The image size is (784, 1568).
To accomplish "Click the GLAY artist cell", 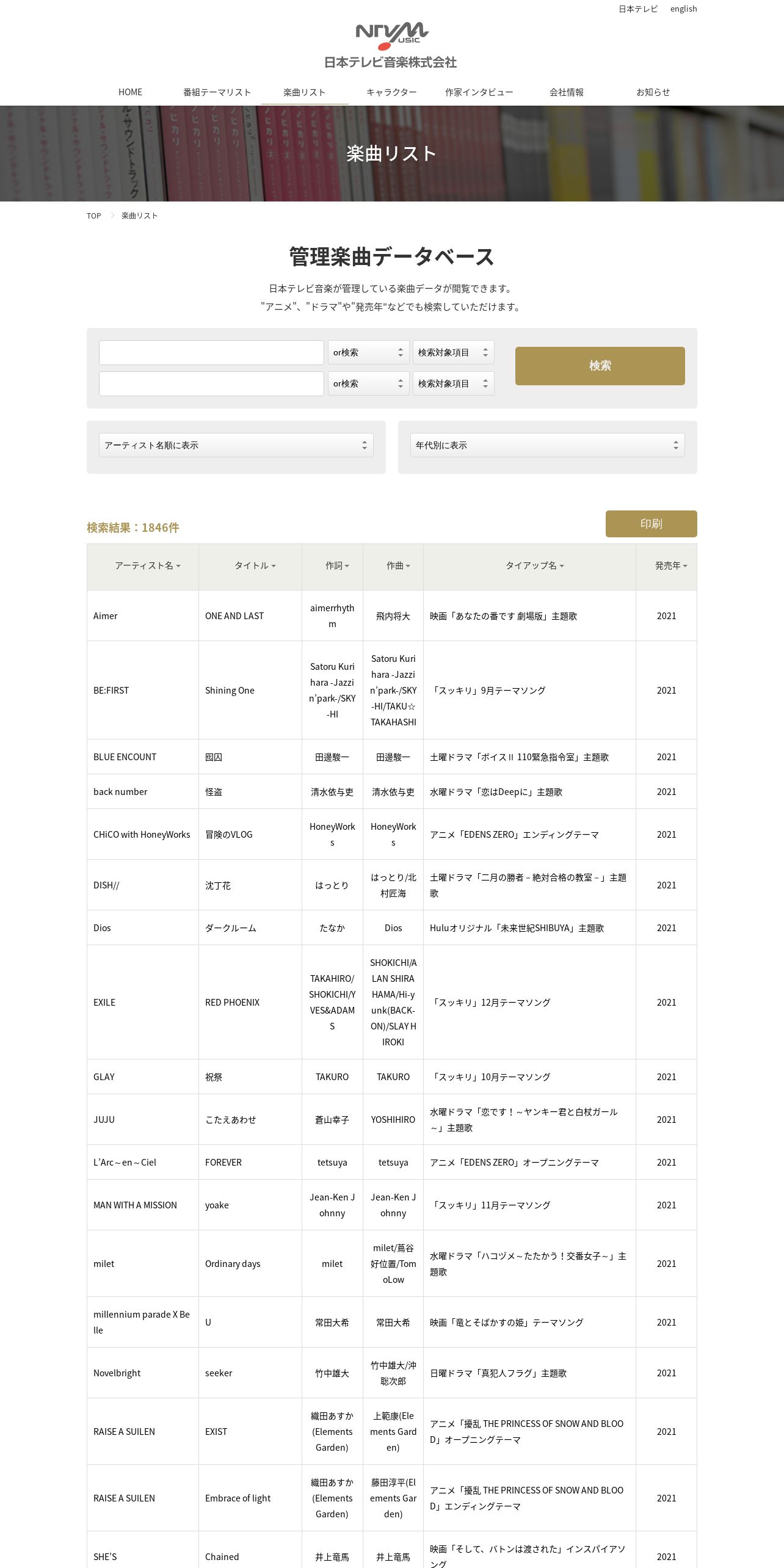I will 143,1077.
